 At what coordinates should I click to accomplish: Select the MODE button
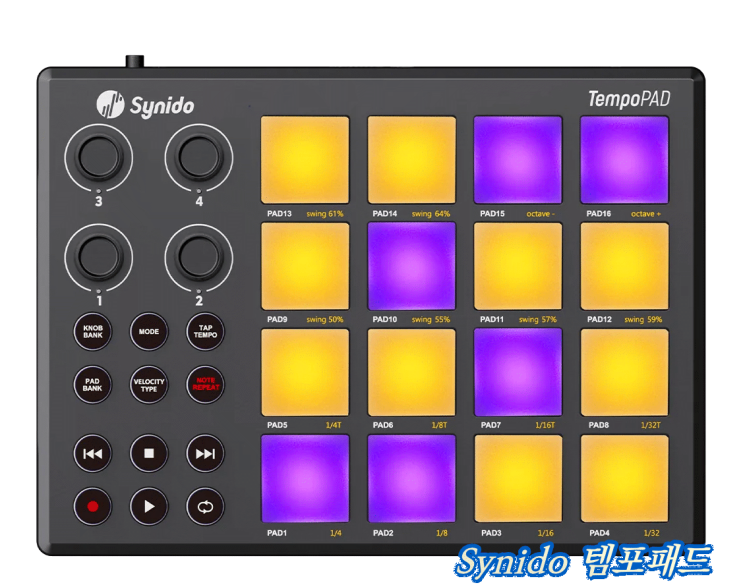pyautogui.click(x=149, y=331)
